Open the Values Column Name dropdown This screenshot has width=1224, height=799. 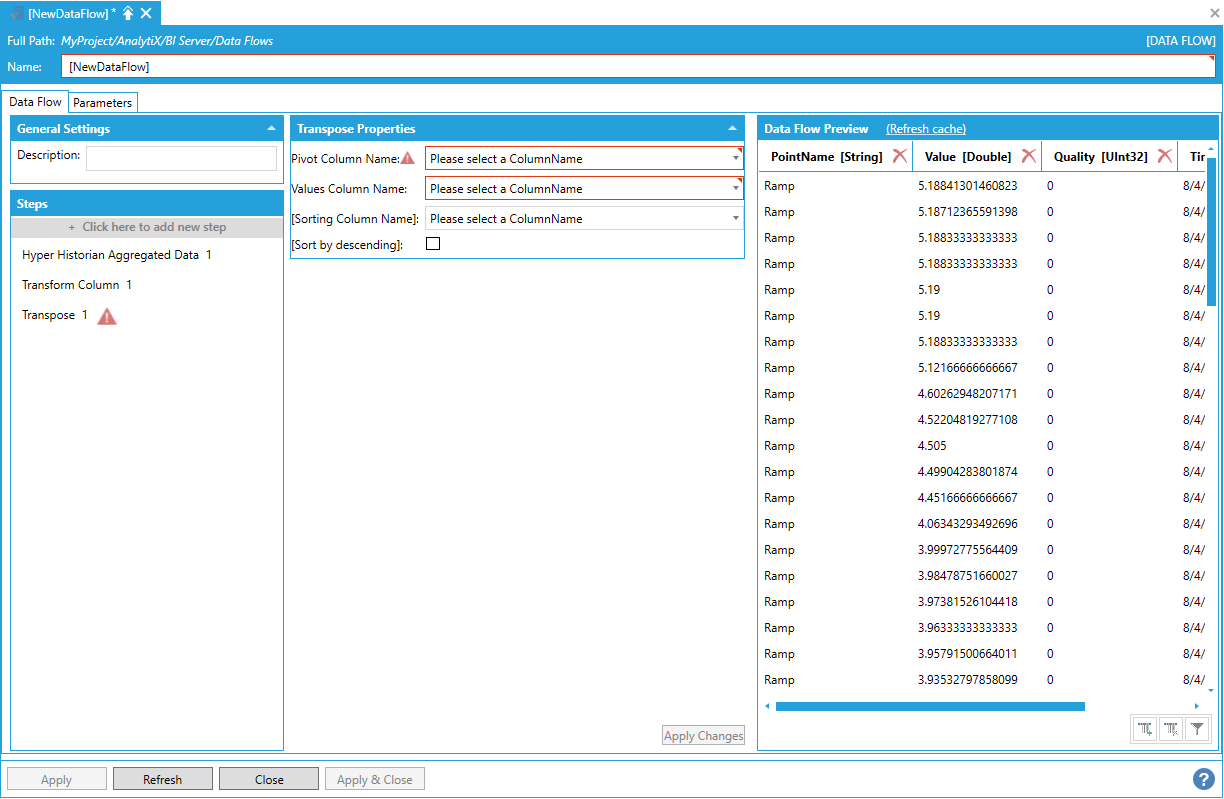click(736, 189)
